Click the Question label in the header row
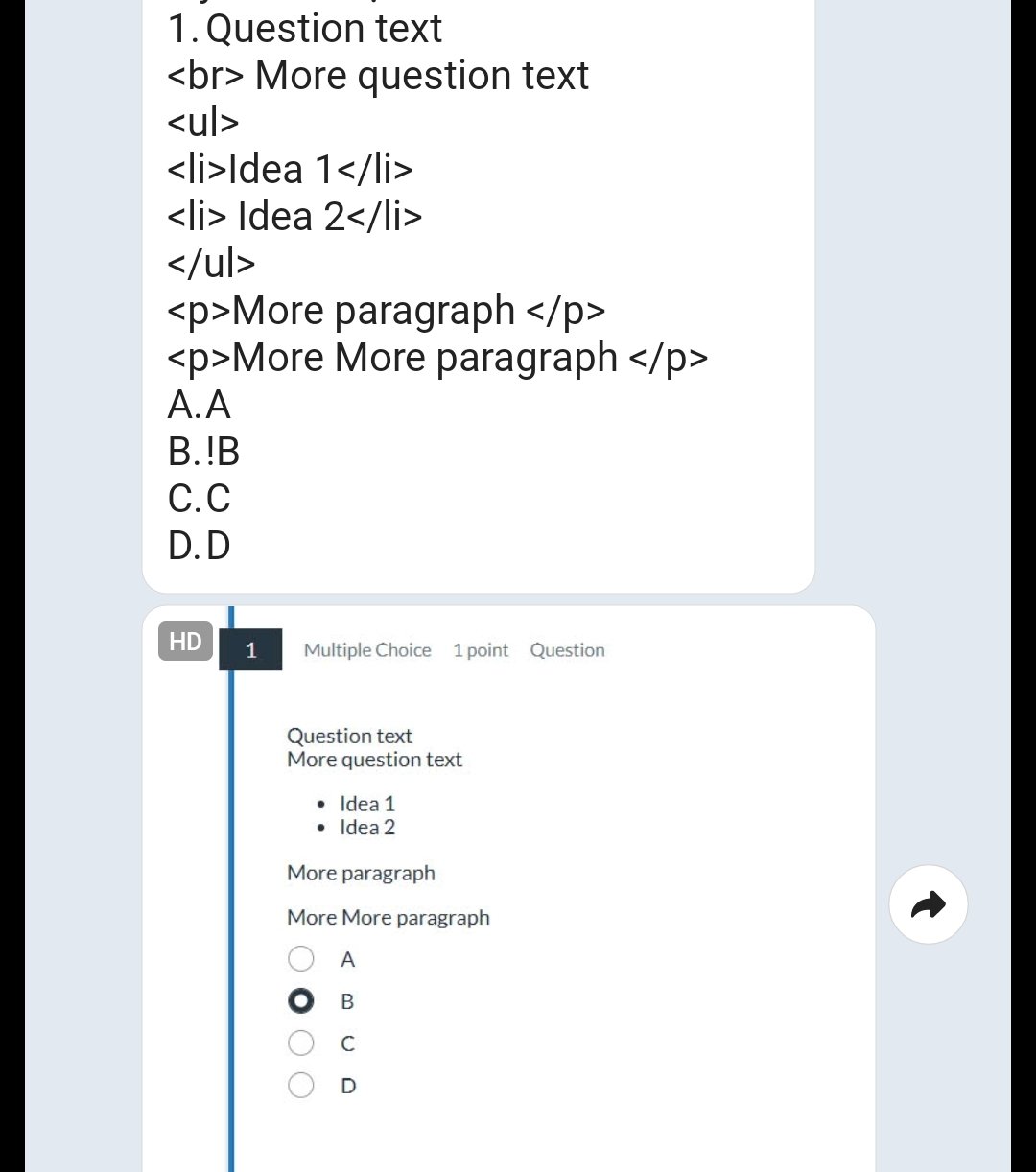 [567, 649]
